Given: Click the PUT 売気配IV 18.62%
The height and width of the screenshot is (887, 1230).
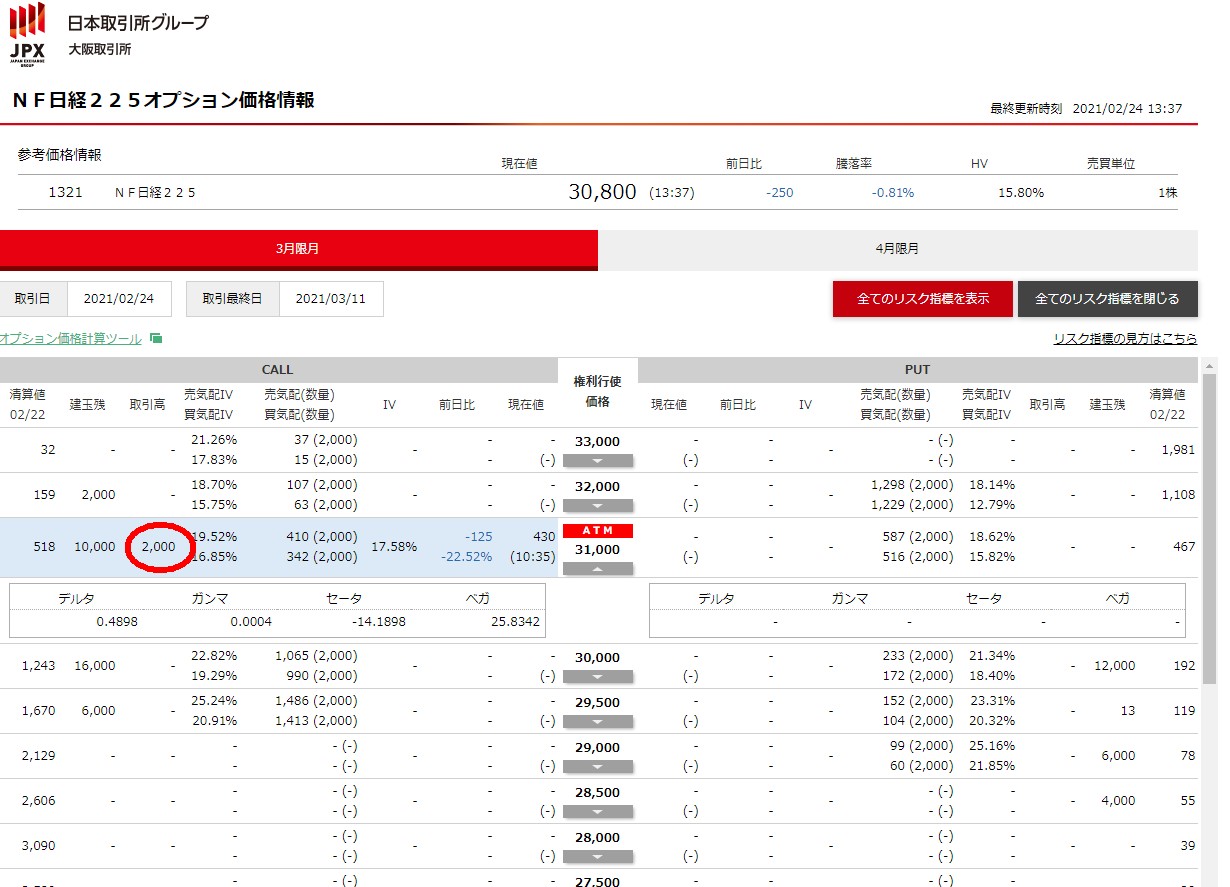Looking at the screenshot, I should tap(992, 537).
